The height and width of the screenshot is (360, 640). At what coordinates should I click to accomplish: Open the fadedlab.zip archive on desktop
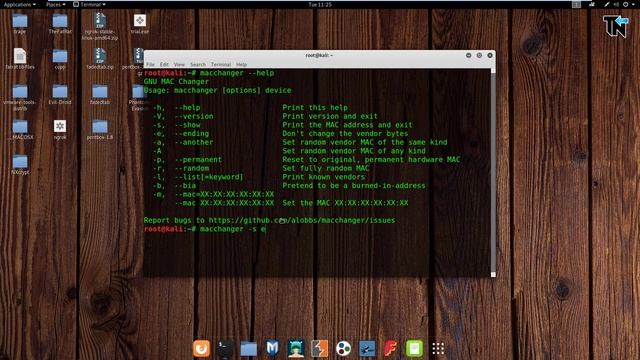click(x=100, y=59)
